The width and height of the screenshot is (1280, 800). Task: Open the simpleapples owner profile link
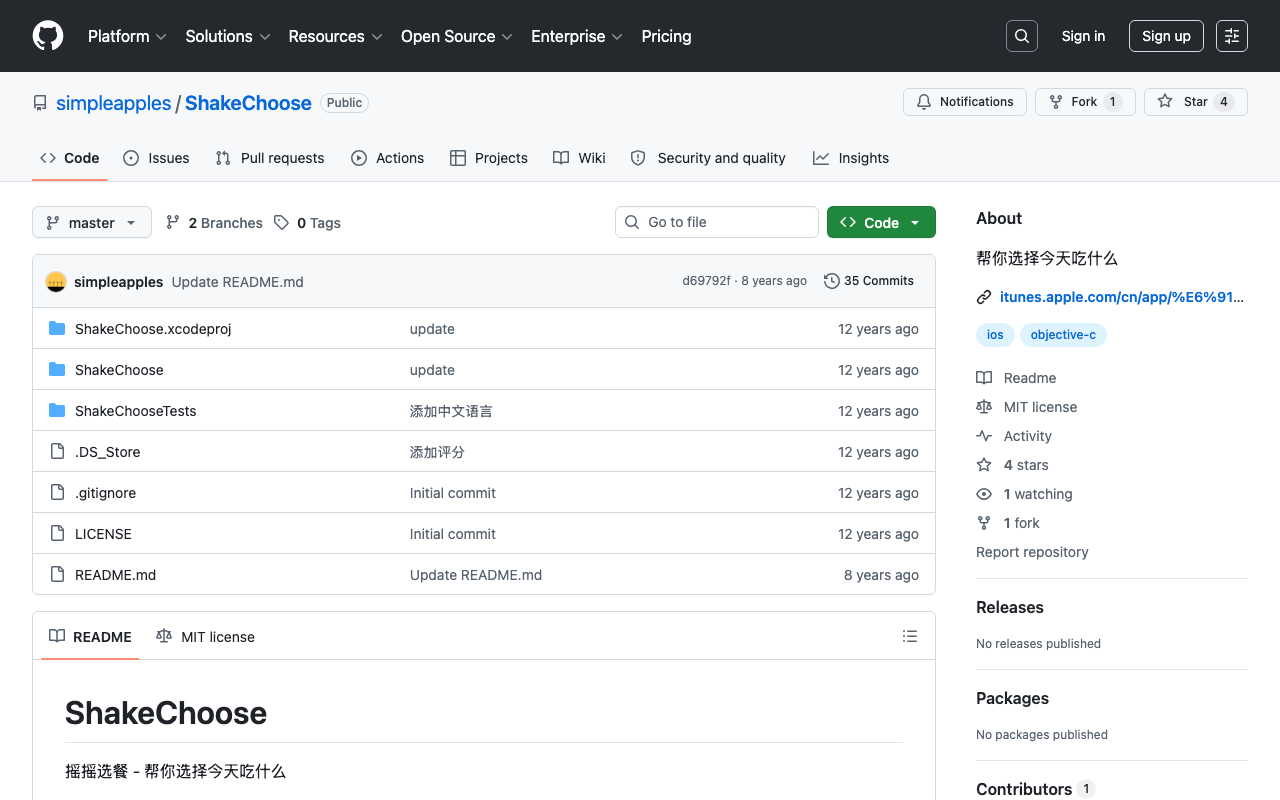[114, 103]
